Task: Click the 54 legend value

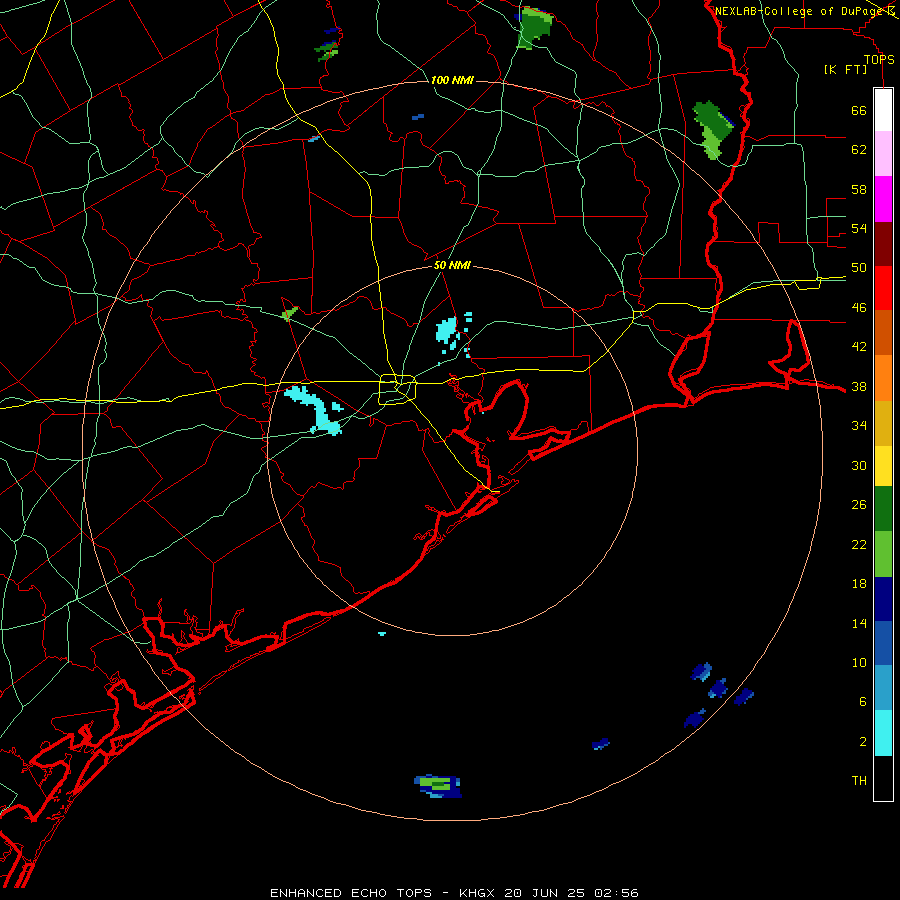Action: 859,228
